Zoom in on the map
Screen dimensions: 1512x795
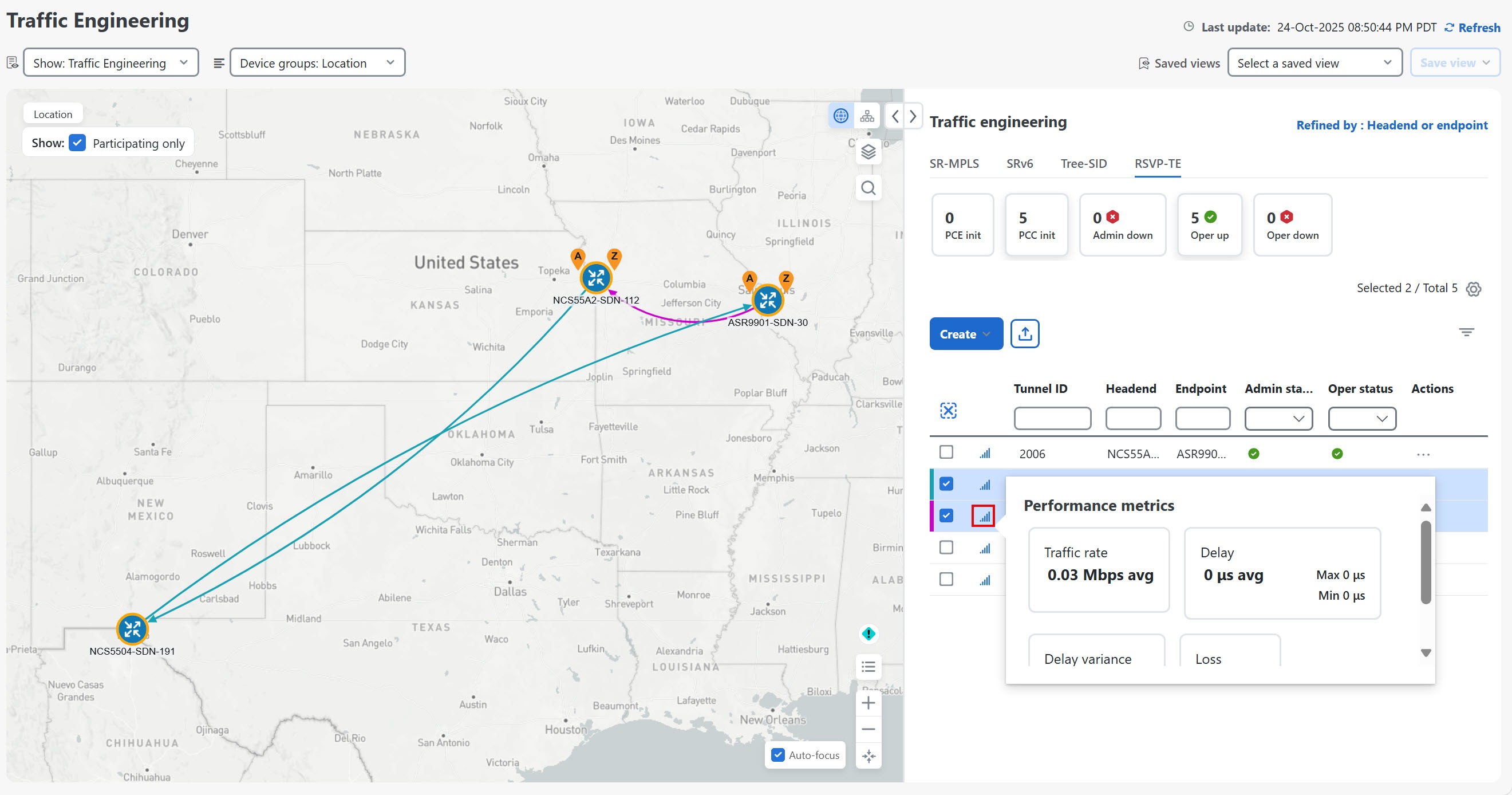click(868, 703)
